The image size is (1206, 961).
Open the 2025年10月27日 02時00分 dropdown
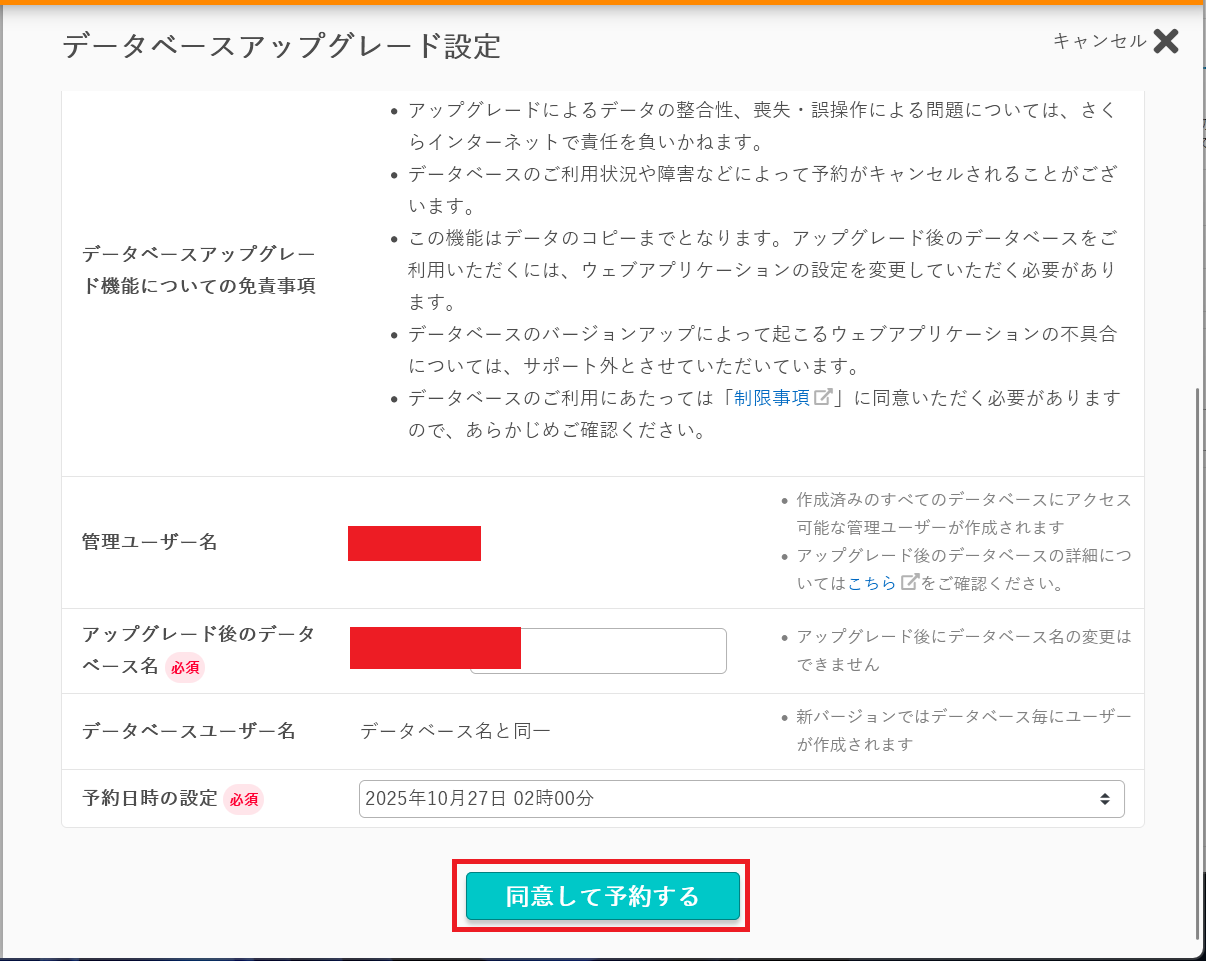click(x=740, y=799)
